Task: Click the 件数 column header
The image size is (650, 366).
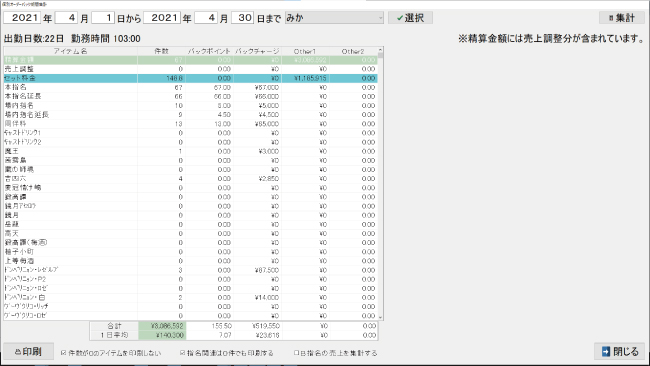Action: tap(161, 51)
